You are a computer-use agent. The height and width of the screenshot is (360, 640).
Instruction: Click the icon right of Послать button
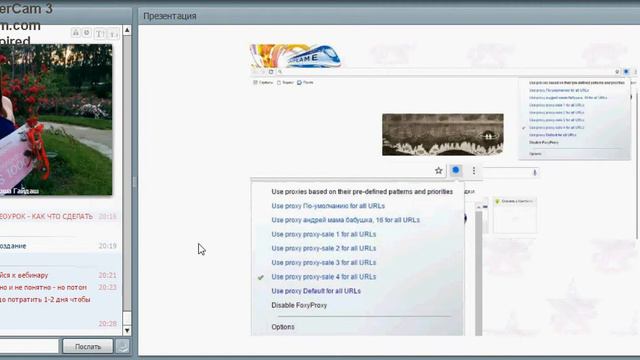click(123, 346)
